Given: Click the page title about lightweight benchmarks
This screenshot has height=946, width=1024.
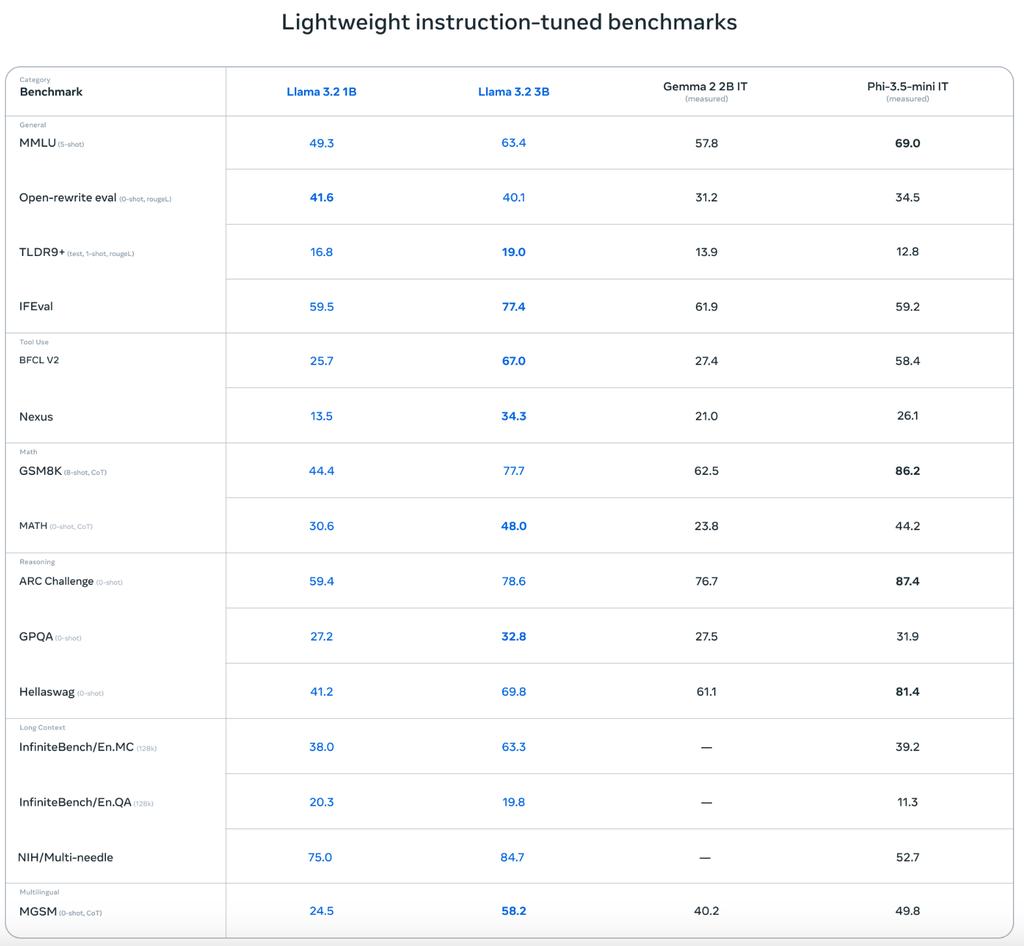Looking at the screenshot, I should coord(509,22).
